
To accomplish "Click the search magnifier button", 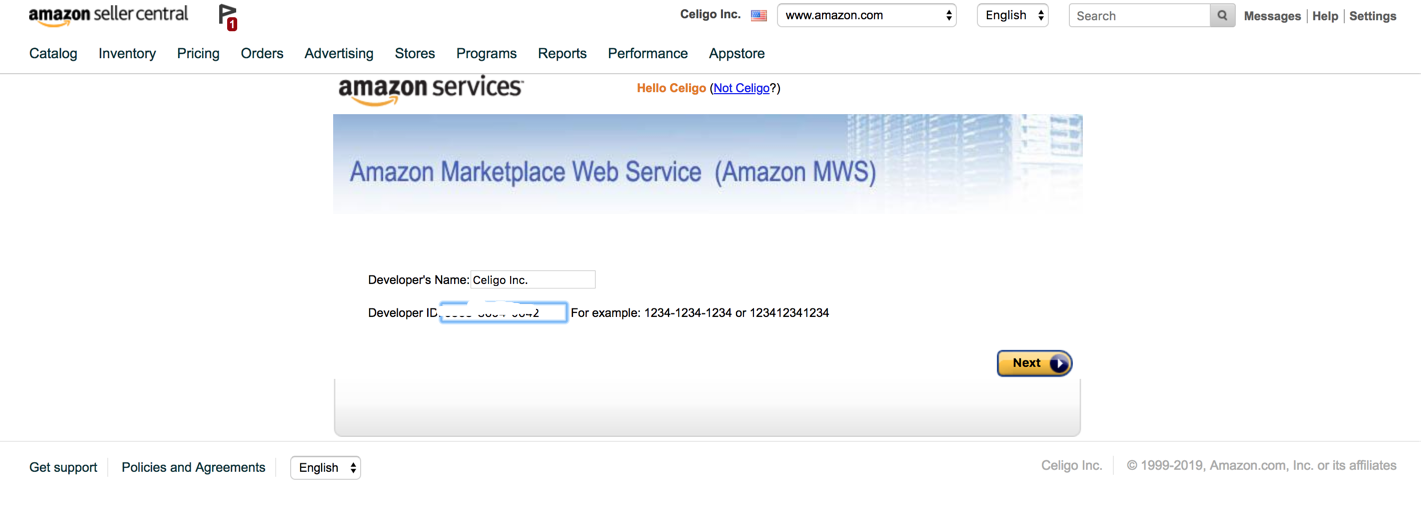I will click(1222, 16).
